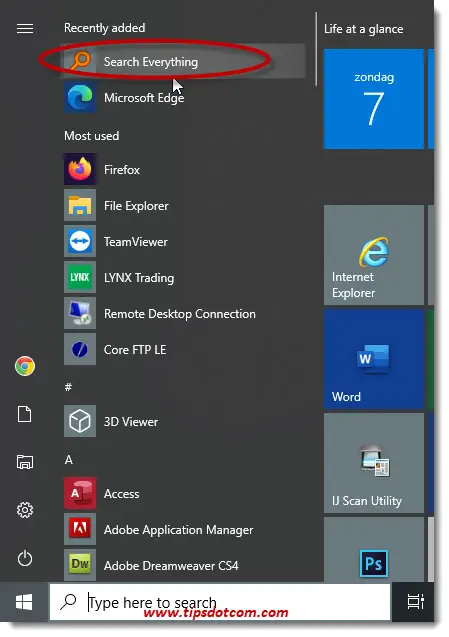Viewport: 449px width, 637px height.
Task: Open the calendar tile showing zondag 7
Action: click(x=374, y=99)
